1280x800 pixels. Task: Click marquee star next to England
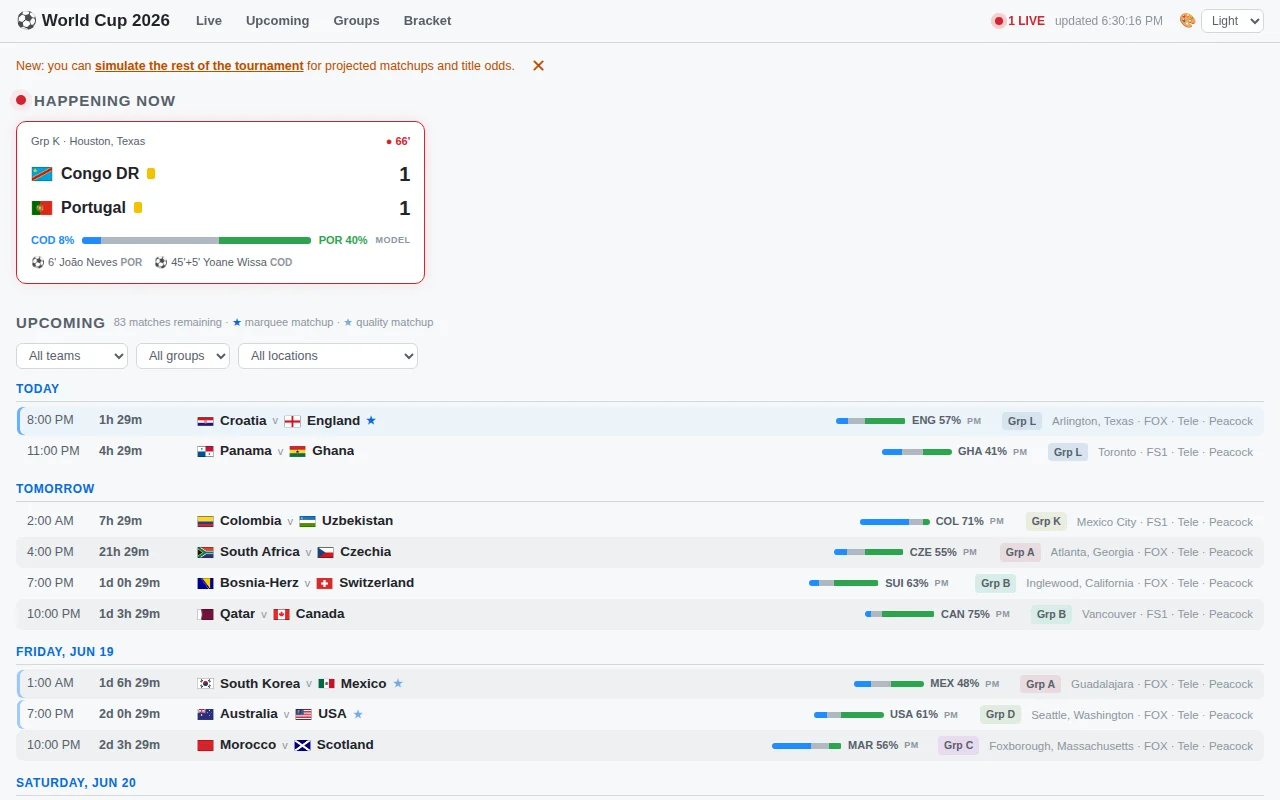(371, 421)
